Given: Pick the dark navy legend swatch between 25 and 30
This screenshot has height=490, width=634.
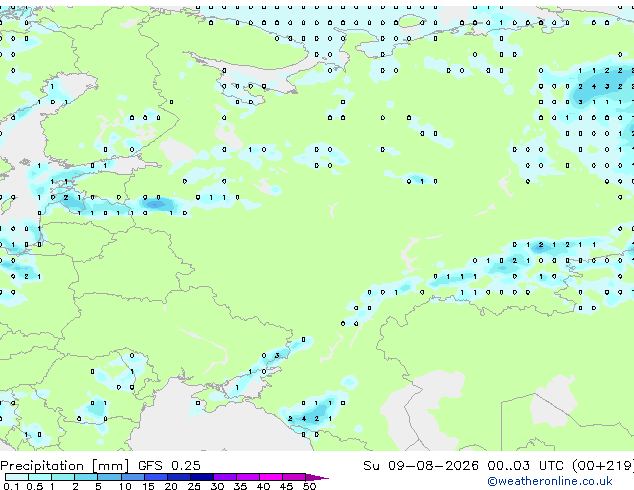Looking at the screenshot, I should [202, 477].
